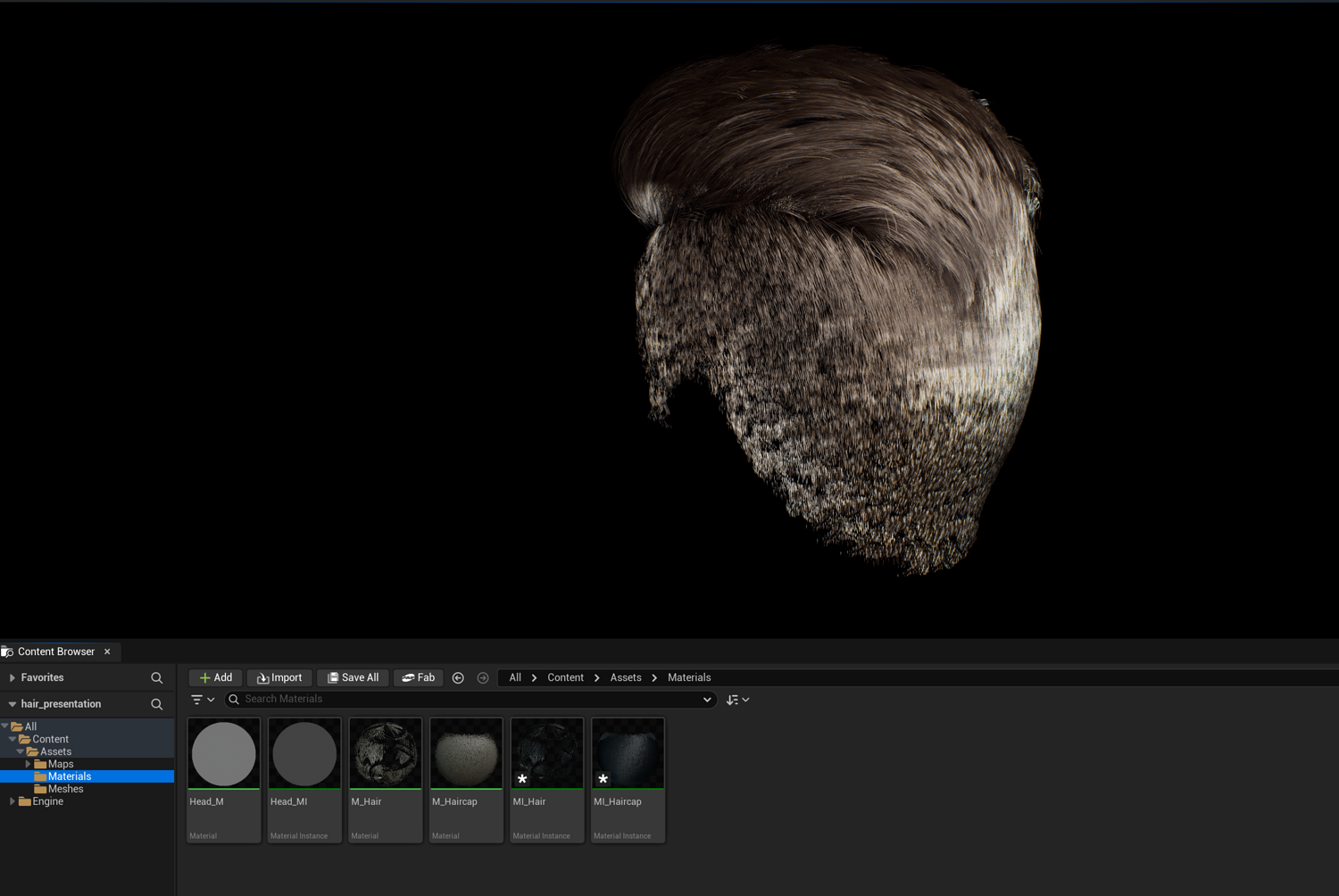Go forward in Content Browser history

click(x=483, y=678)
